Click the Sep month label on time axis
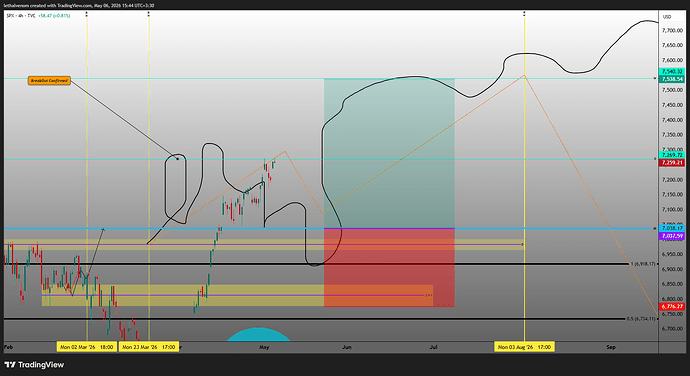Viewport: 690px width, 376px height. 611,347
